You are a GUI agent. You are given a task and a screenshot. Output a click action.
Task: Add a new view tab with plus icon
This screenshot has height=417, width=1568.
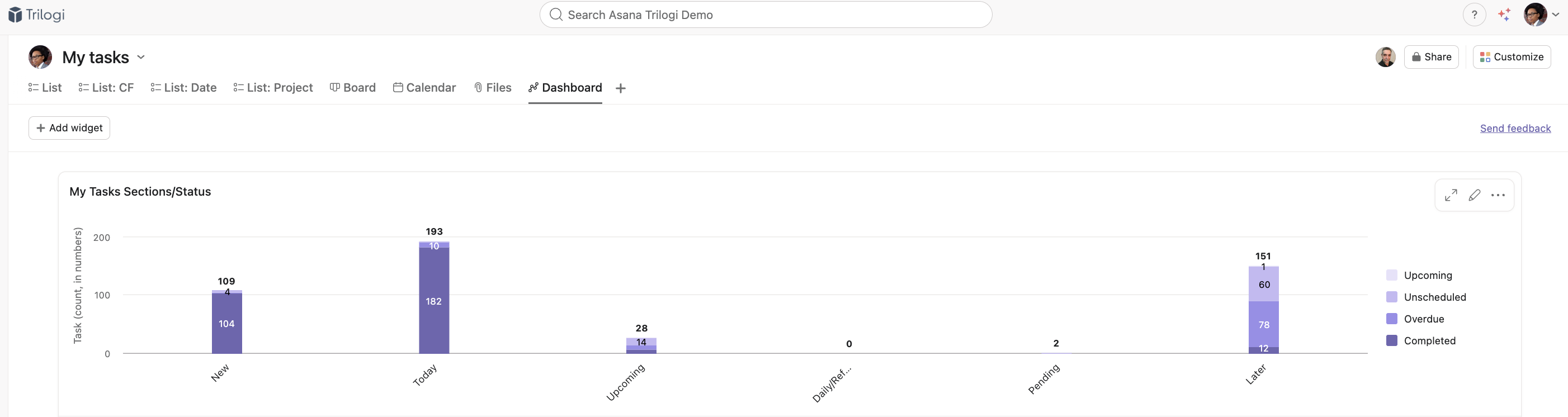[620, 88]
